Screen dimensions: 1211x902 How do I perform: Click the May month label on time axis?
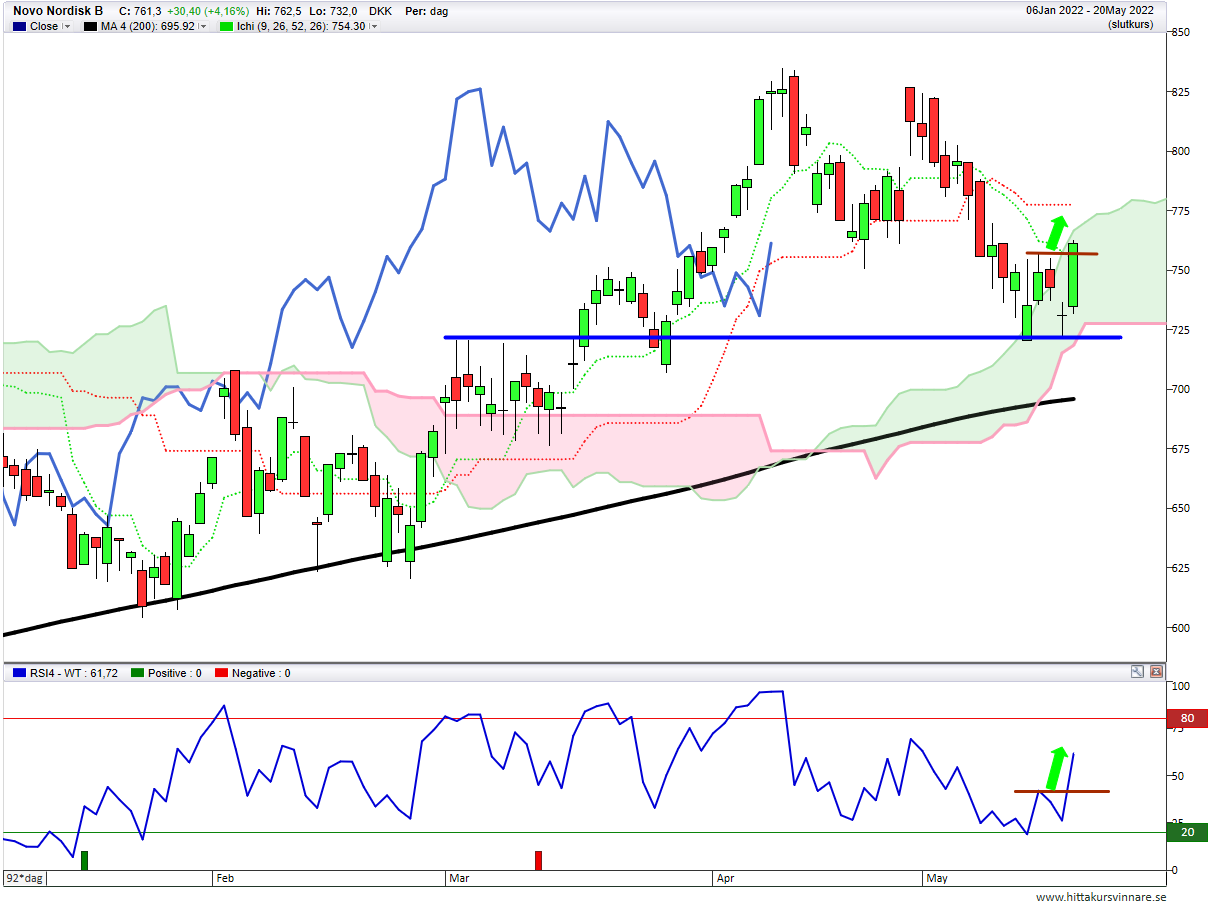pyautogui.click(x=937, y=879)
